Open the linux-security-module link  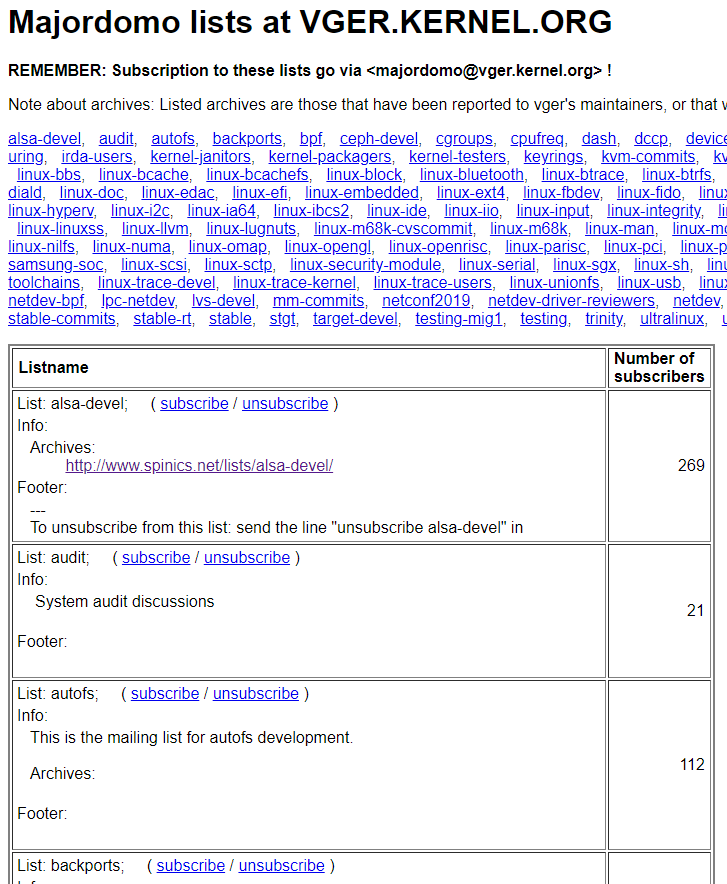[365, 265]
